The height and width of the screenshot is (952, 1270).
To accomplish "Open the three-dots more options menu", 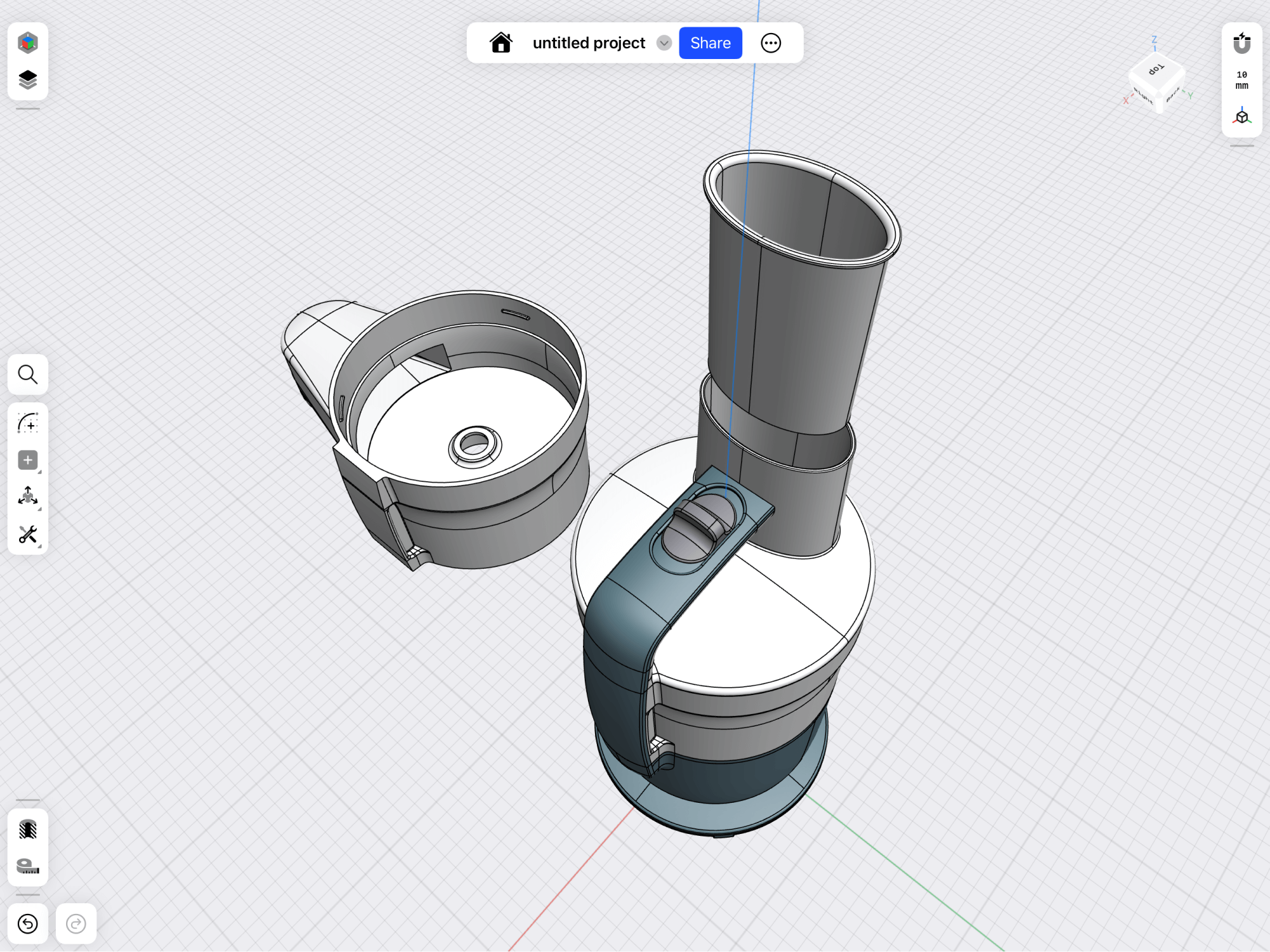I will 771,43.
